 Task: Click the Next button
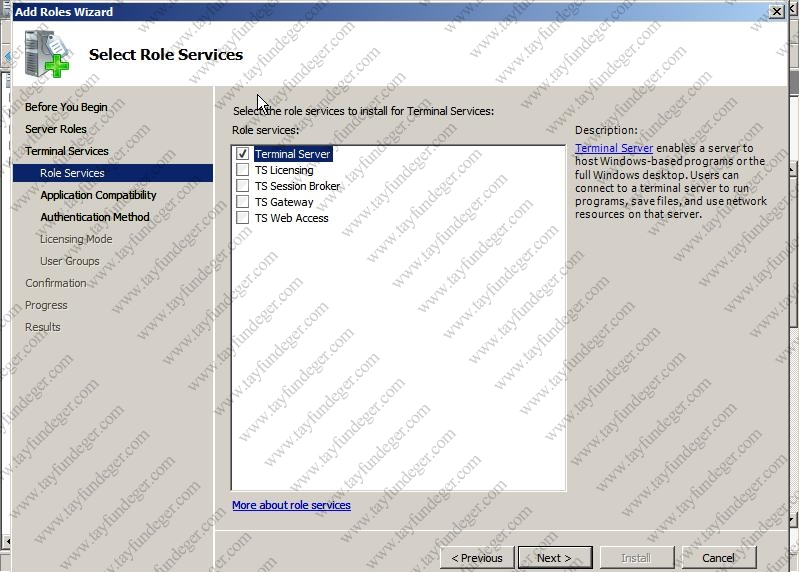555,558
